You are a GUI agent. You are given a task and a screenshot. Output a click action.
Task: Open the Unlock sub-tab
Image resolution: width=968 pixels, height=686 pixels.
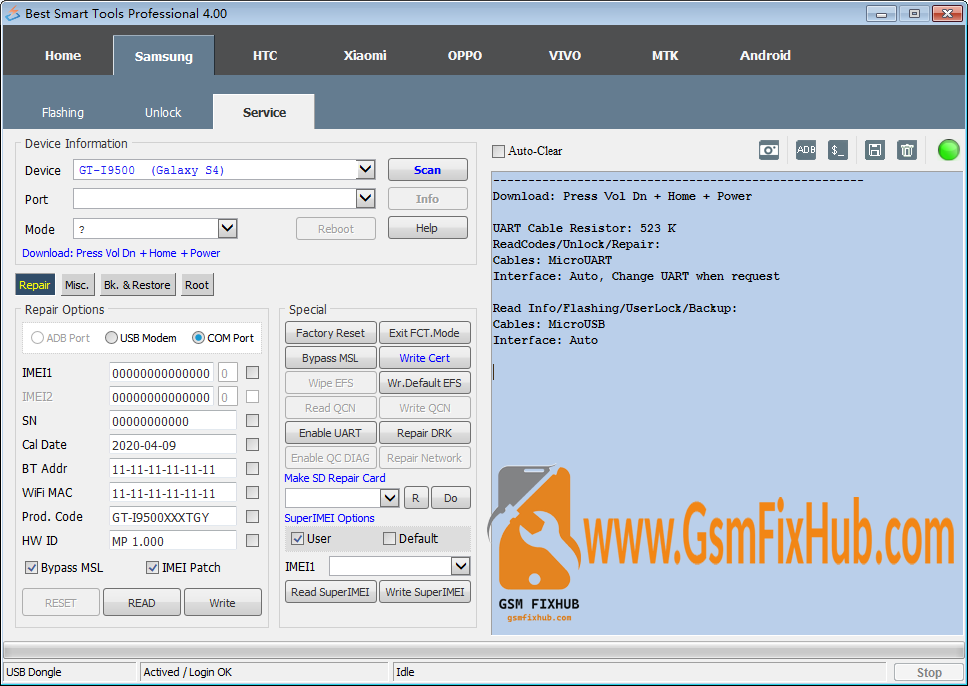(x=163, y=112)
